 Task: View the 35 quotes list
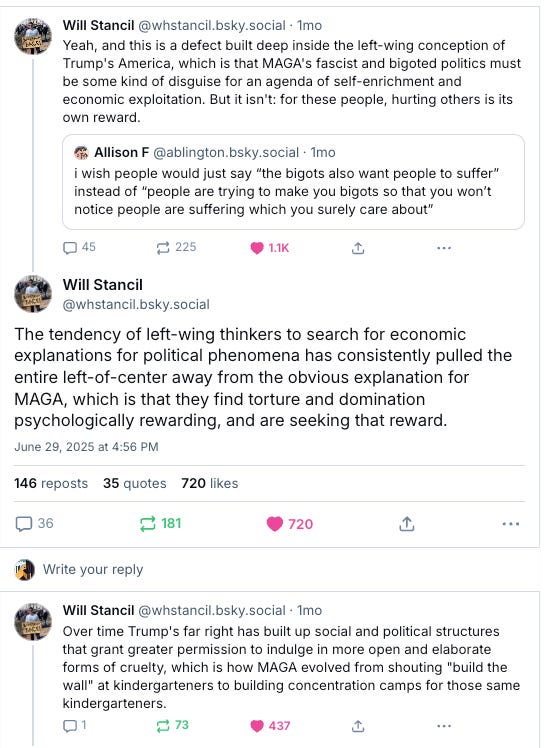pos(135,483)
